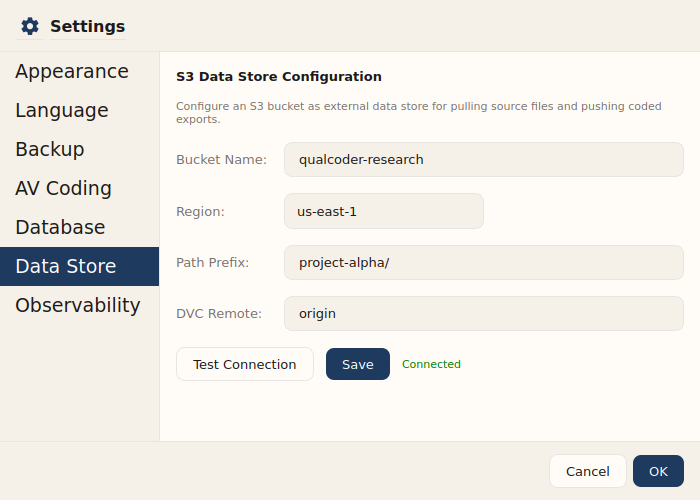The height and width of the screenshot is (500, 700).
Task: Open the Appearance settings section
Action: [x=79, y=71]
